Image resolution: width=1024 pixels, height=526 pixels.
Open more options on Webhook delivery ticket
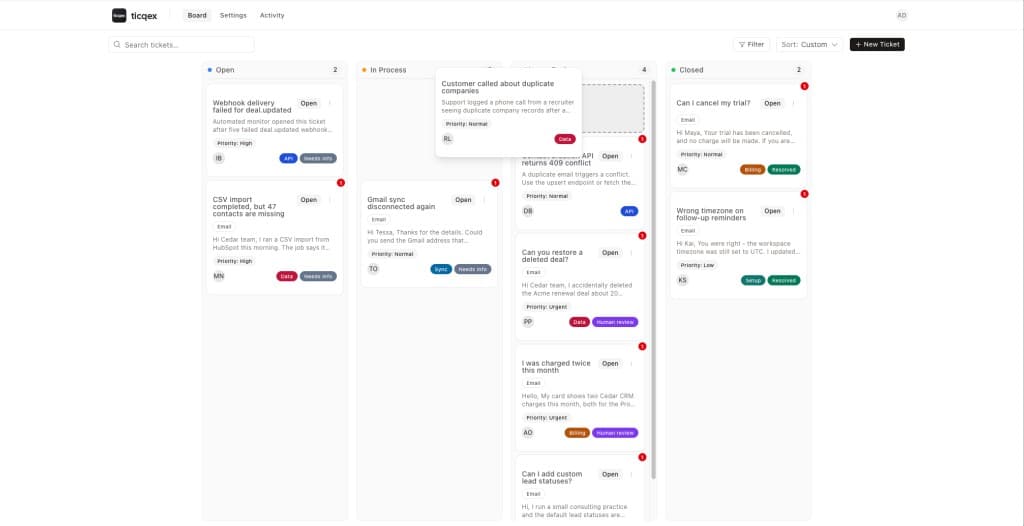point(330,103)
